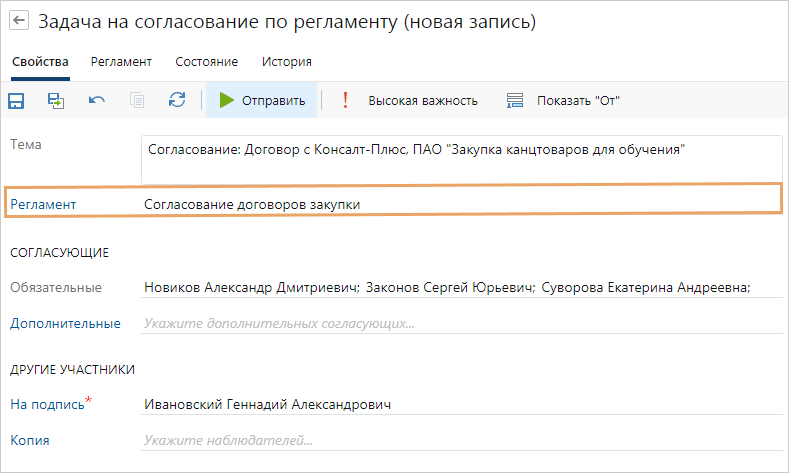Click into the Тема text field
Image resolution: width=789 pixels, height=473 pixels.
pyautogui.click(x=461, y=159)
